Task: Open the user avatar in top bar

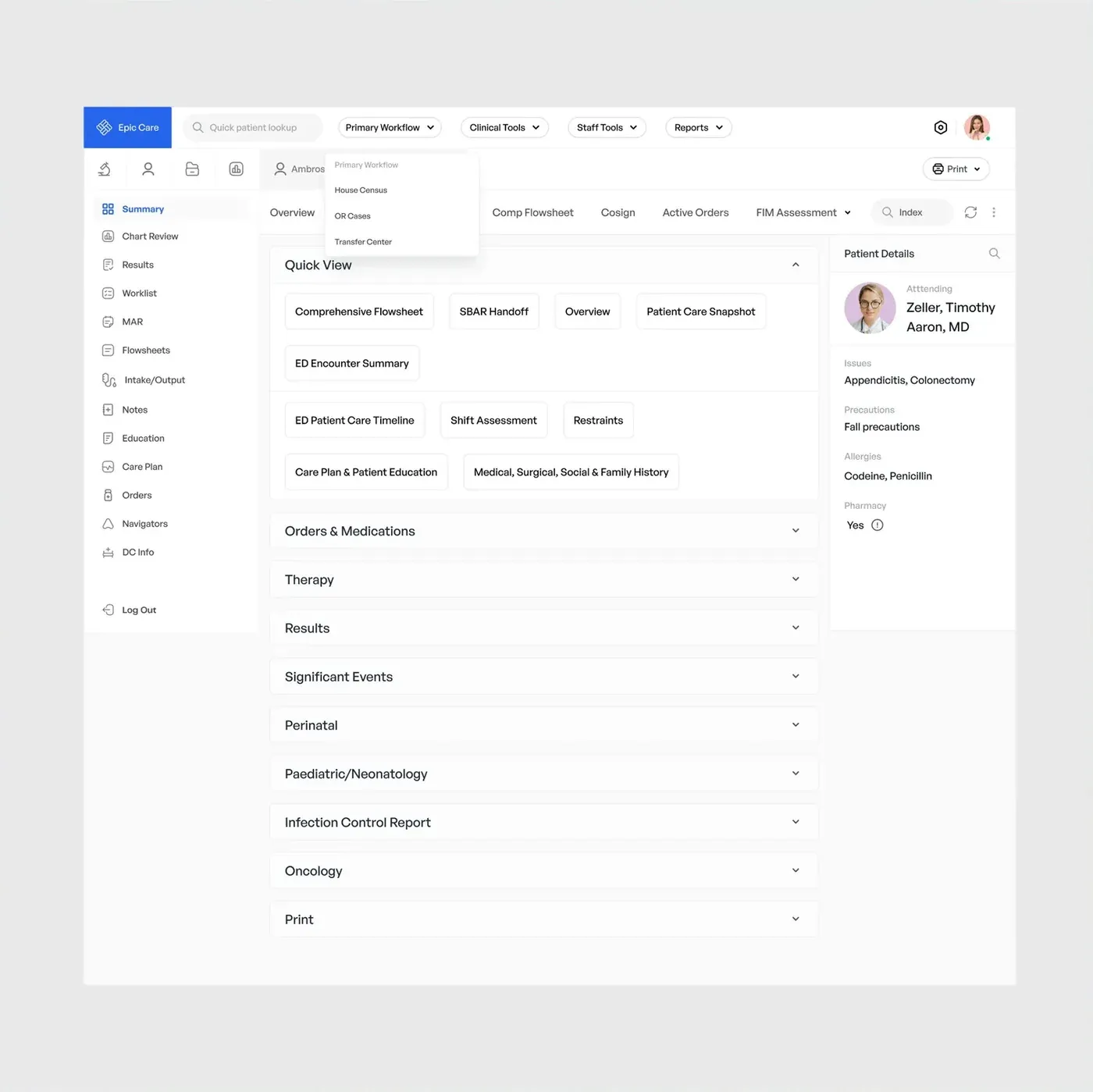Action: click(977, 127)
